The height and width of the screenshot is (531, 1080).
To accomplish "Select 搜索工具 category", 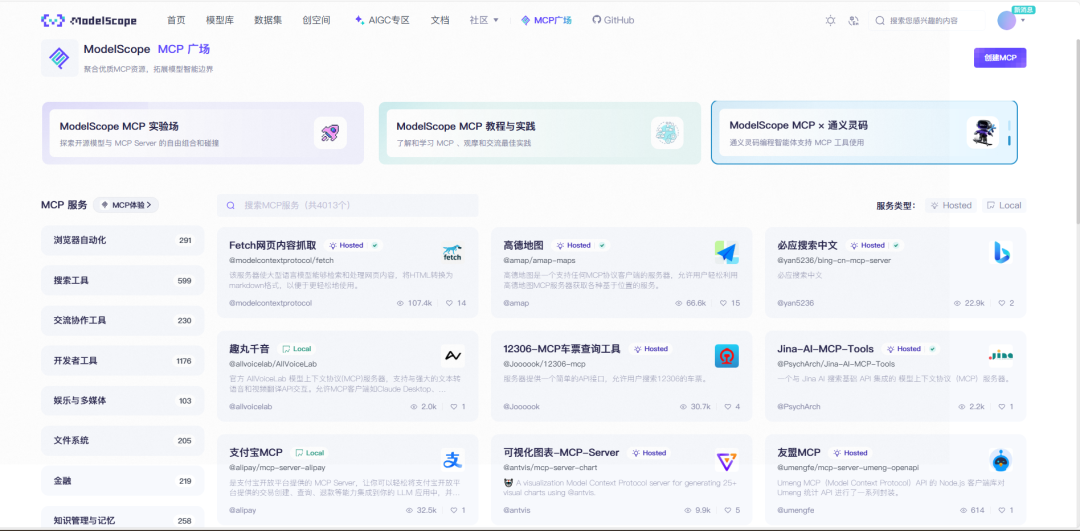I will click(123, 280).
